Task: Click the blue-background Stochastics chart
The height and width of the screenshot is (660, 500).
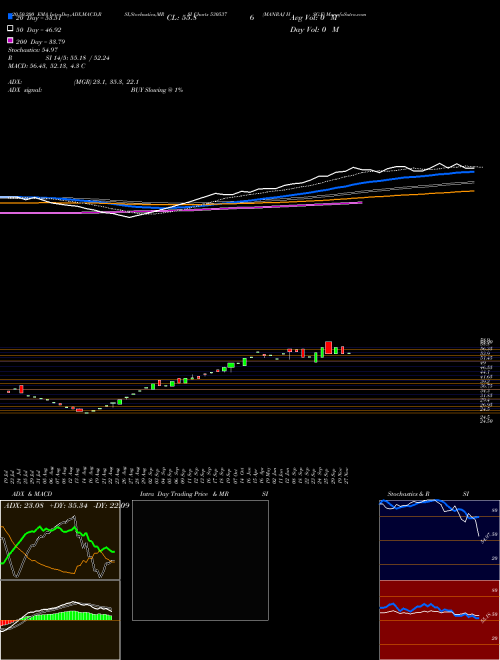Action: 440,540
